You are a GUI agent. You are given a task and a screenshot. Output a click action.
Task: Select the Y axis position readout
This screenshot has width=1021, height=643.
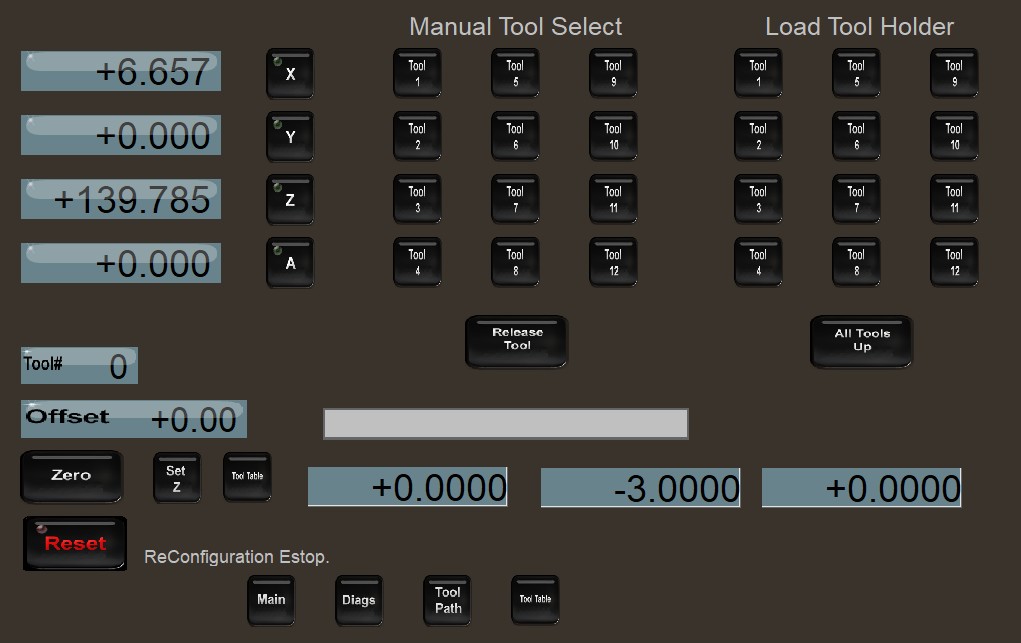[121, 135]
